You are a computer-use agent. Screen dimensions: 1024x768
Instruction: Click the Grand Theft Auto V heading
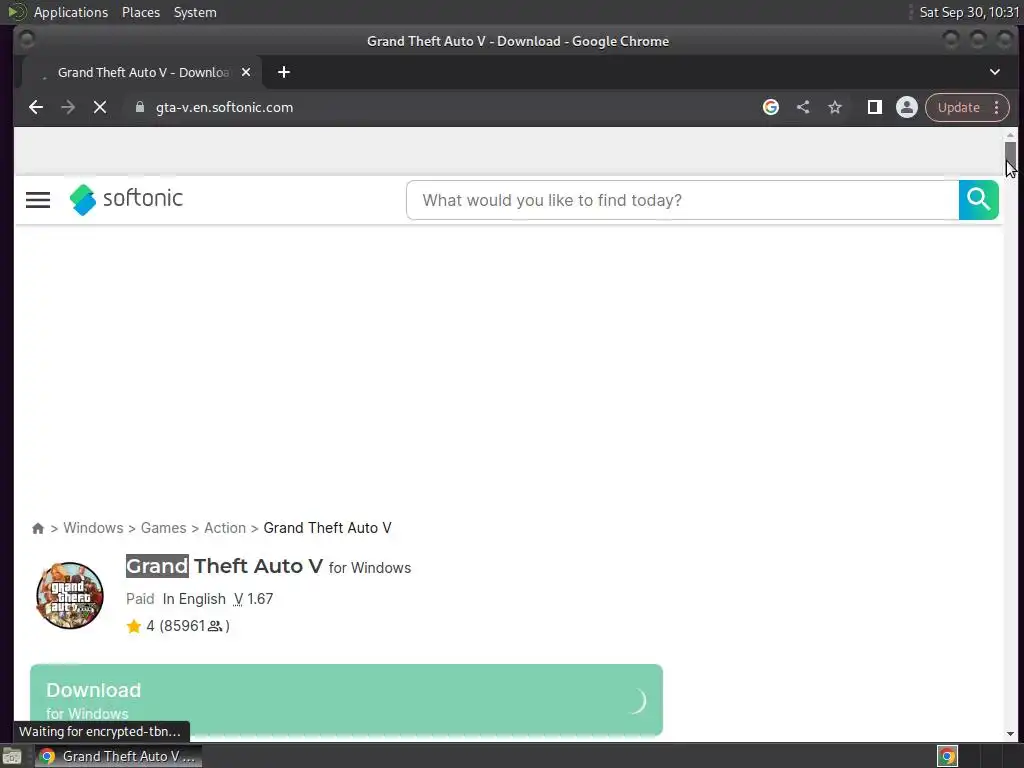pos(224,566)
